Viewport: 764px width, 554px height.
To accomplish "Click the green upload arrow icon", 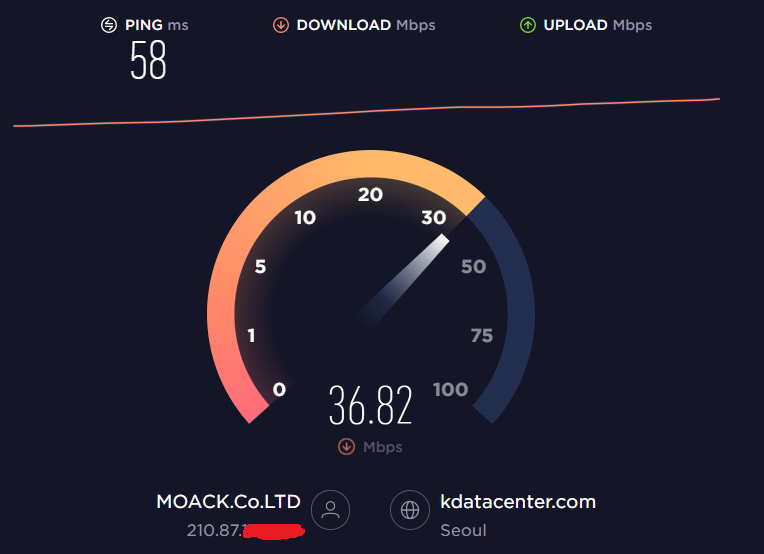I will point(528,25).
